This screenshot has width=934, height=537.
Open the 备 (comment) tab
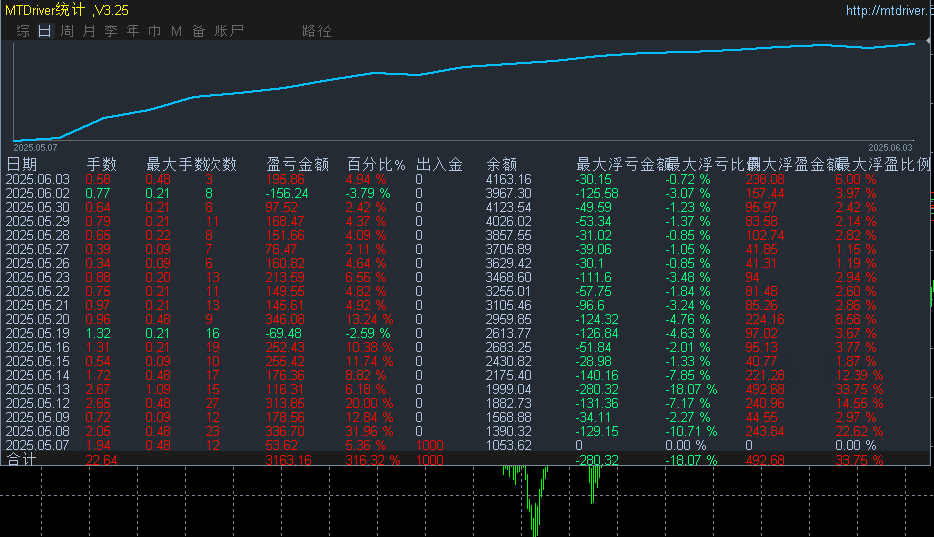click(198, 31)
